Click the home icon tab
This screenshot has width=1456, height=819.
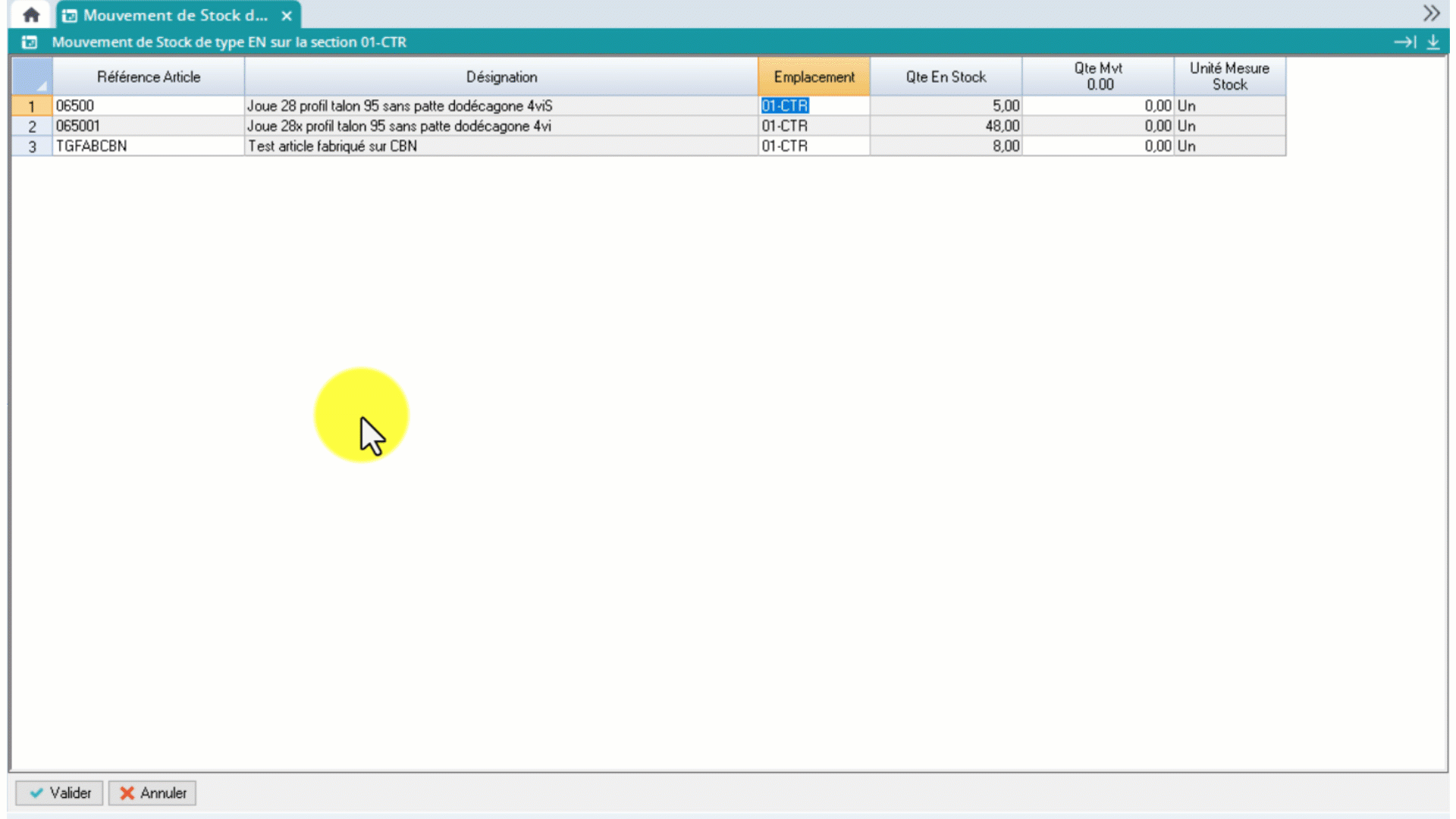tap(31, 14)
